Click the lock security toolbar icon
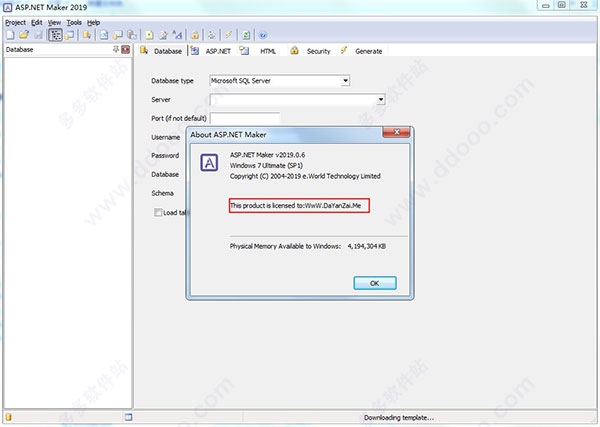The height and width of the screenshot is (427, 600). pos(195,35)
